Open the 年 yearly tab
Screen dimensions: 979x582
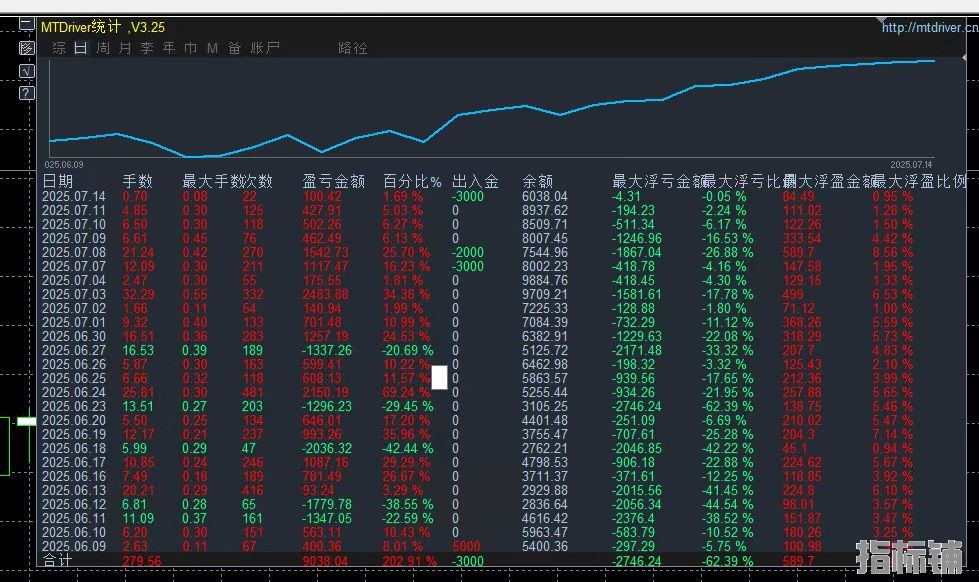pos(169,48)
